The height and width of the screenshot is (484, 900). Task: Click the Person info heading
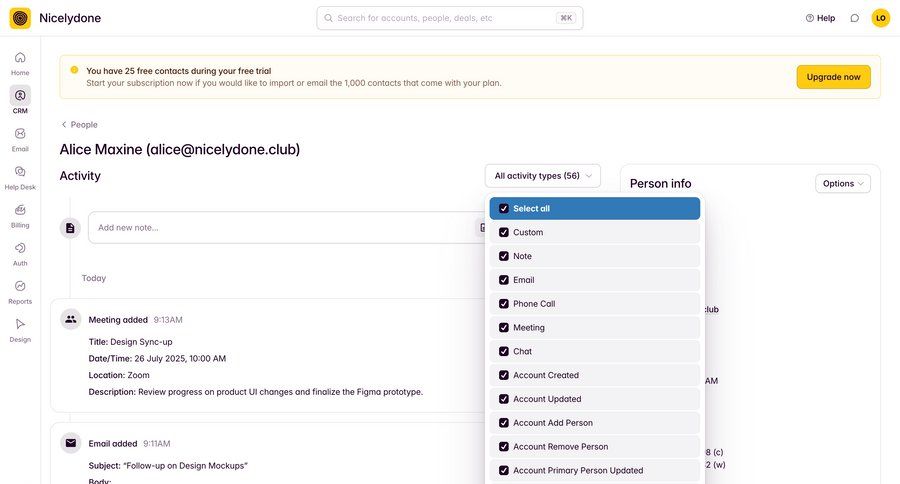660,184
